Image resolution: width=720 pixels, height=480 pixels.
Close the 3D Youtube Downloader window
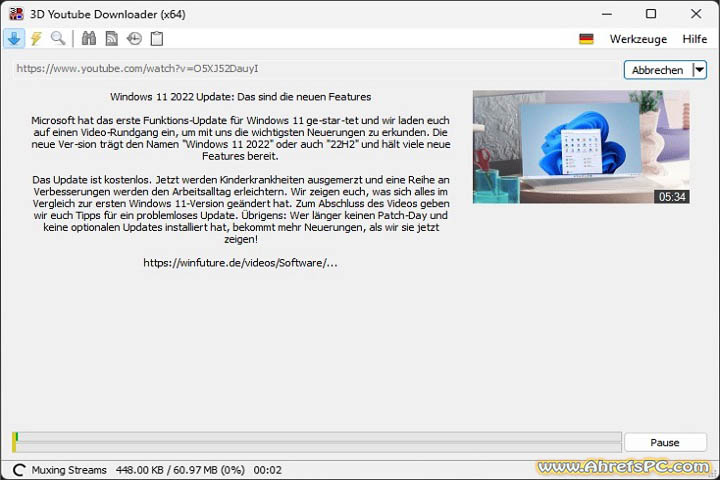[696, 14]
